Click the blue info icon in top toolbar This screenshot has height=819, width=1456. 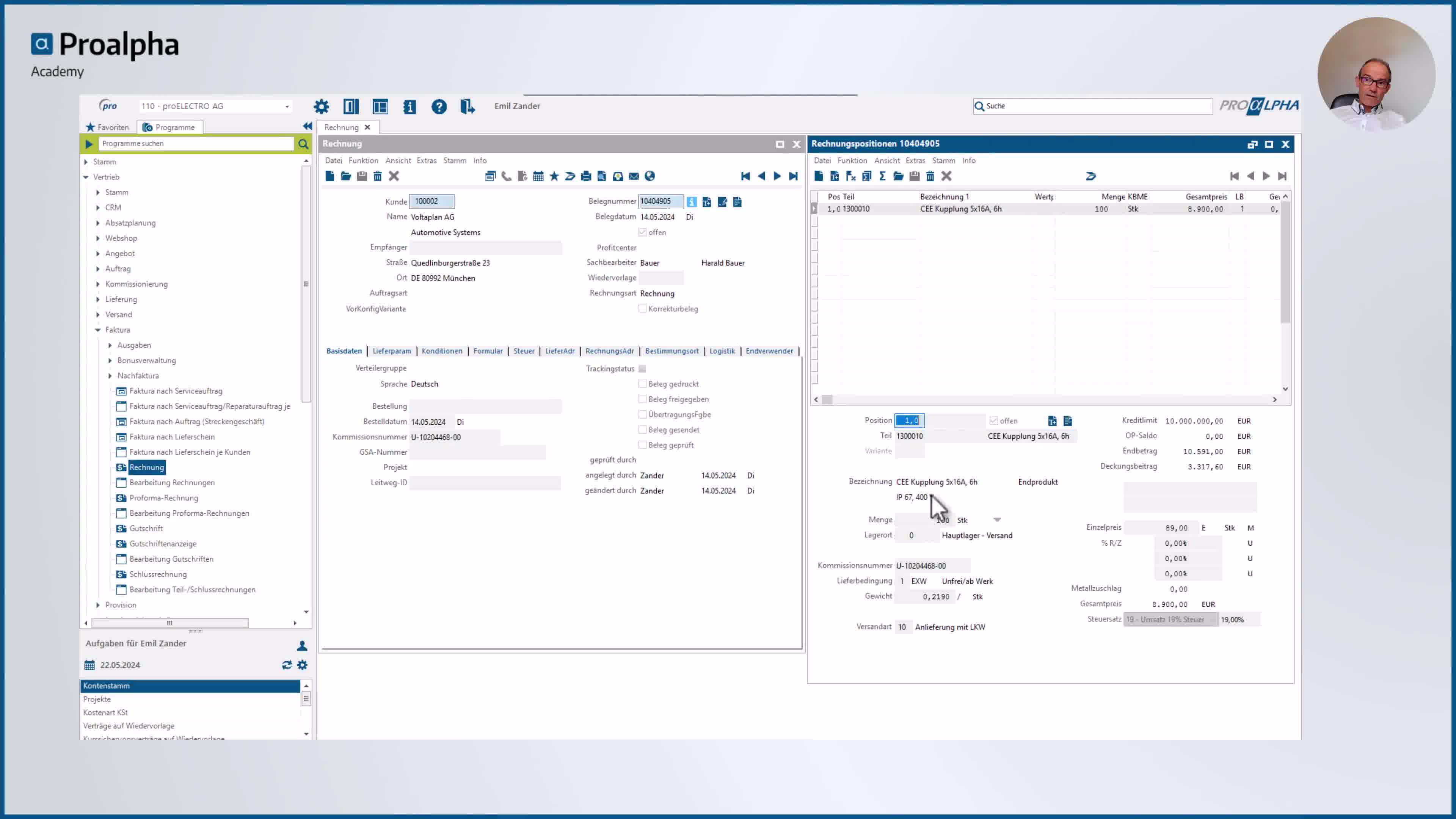pyautogui.click(x=409, y=106)
